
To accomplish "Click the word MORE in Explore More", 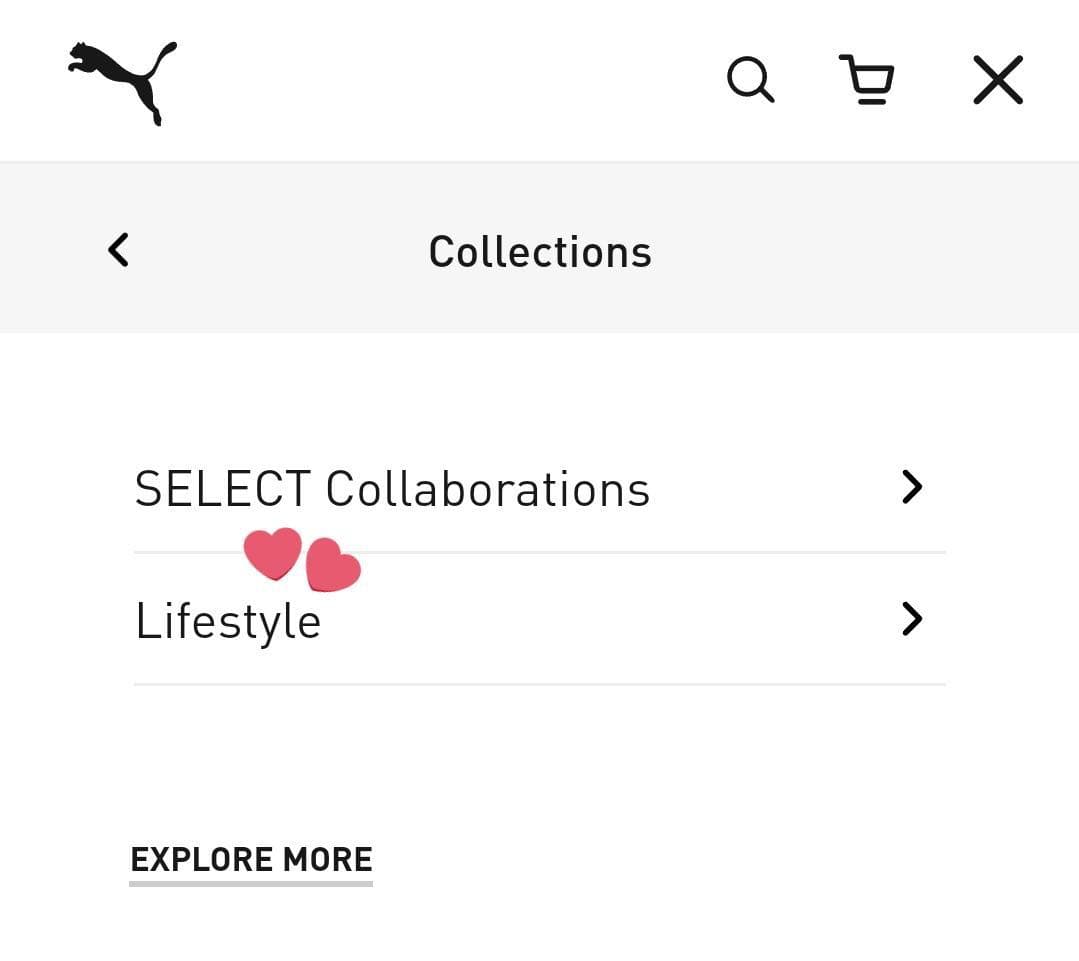I will click(x=327, y=859).
